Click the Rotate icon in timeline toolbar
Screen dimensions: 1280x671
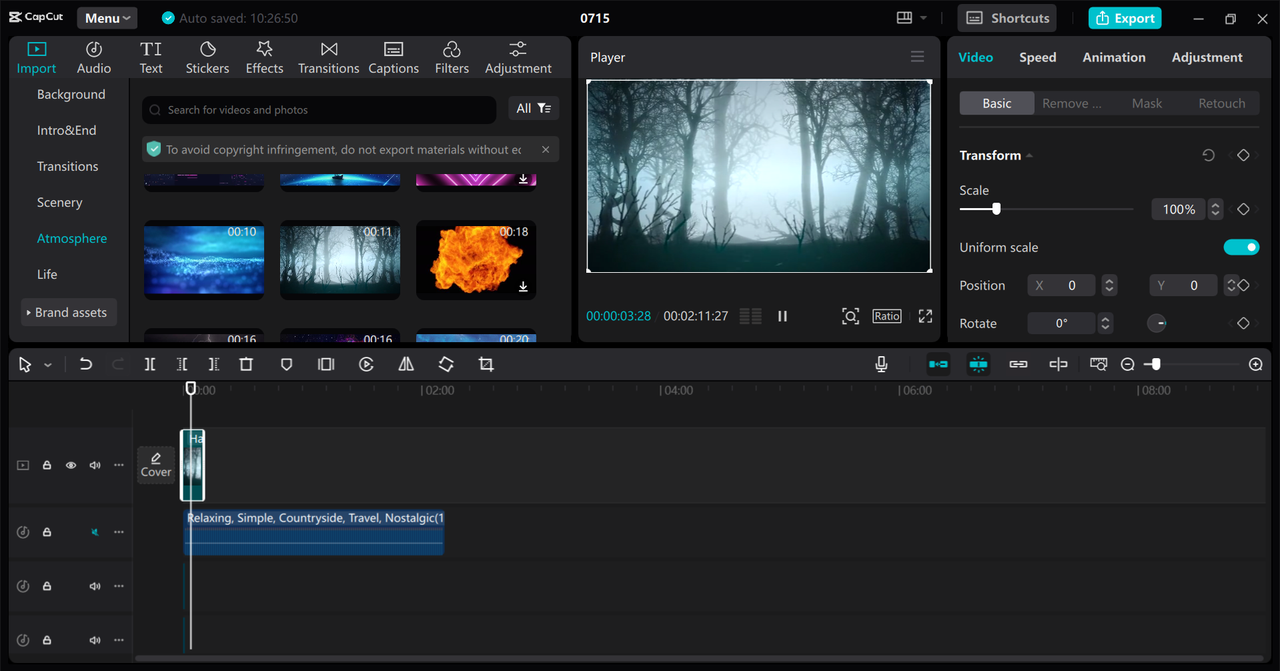pos(446,365)
